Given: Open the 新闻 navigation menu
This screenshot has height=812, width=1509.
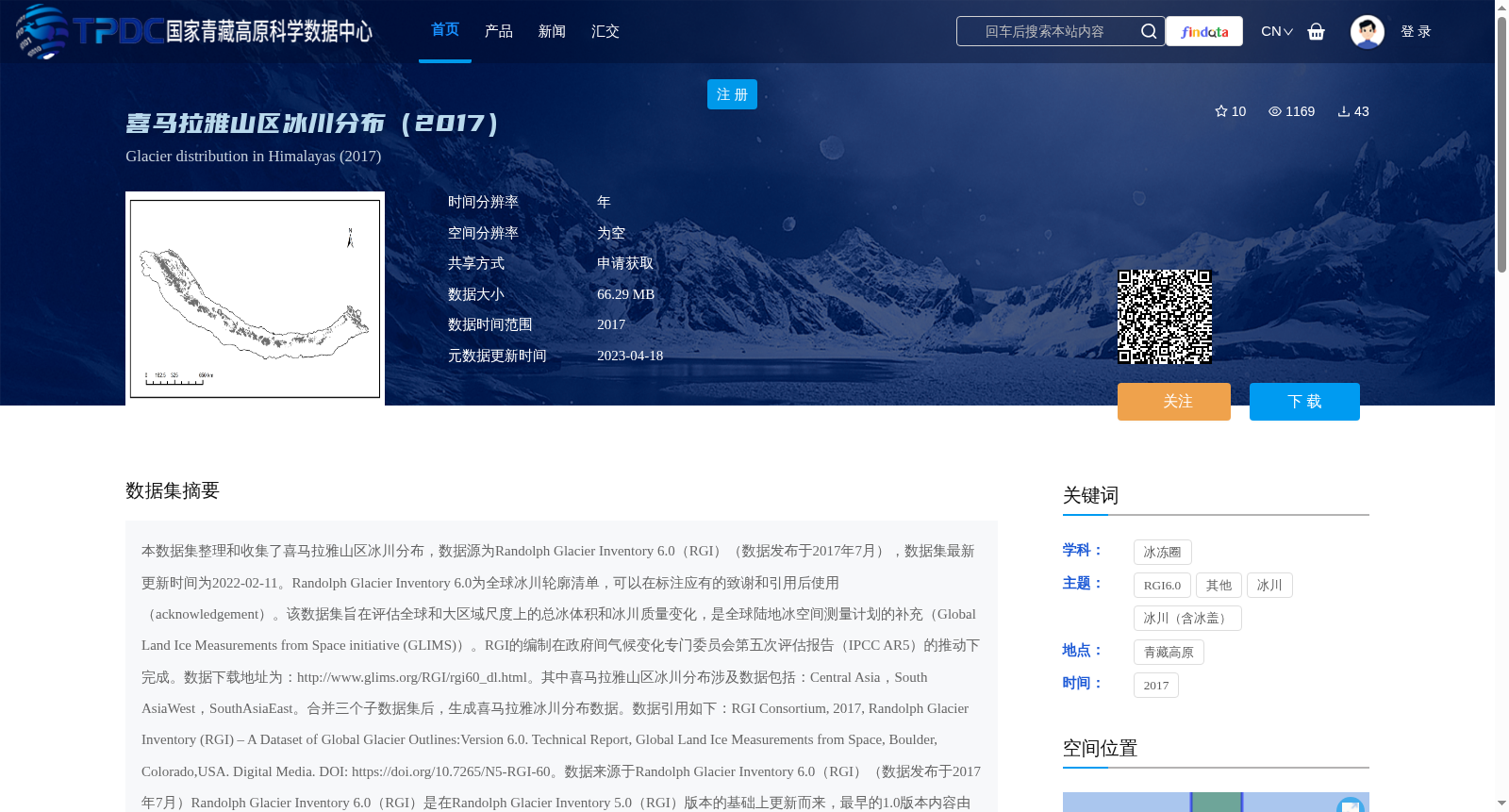Looking at the screenshot, I should tap(552, 31).
